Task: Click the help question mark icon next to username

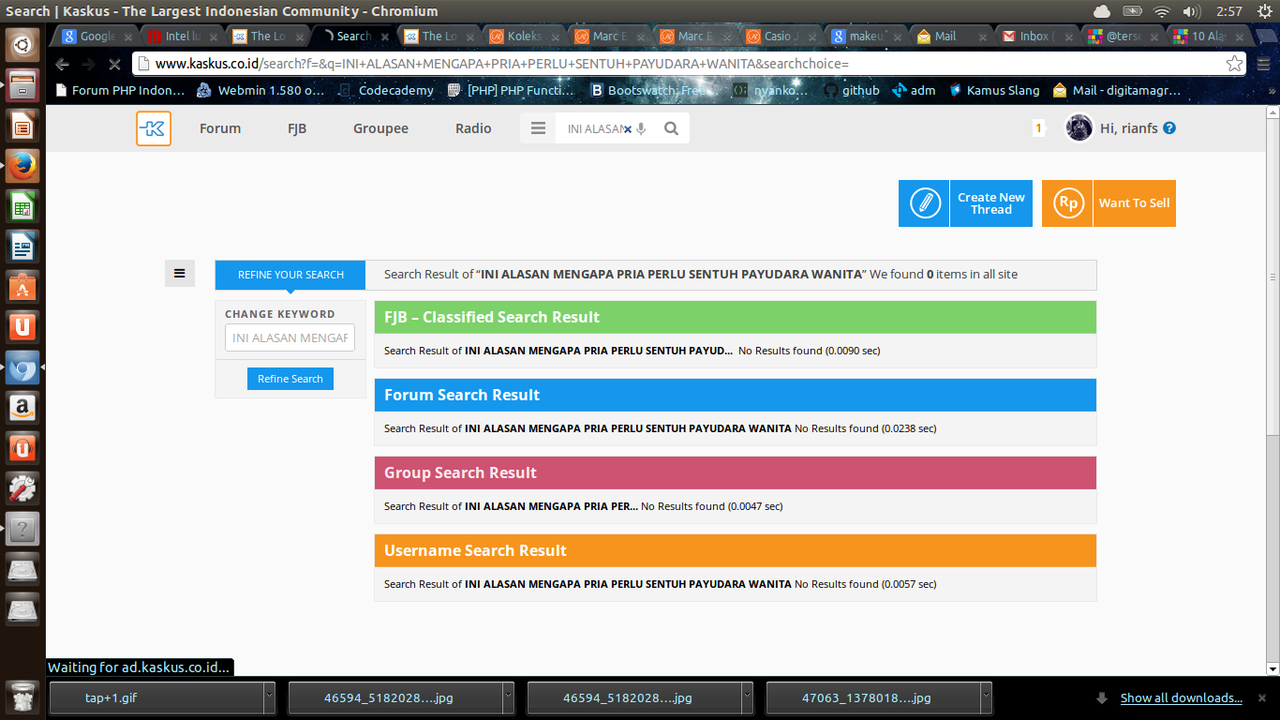Action: click(1170, 128)
